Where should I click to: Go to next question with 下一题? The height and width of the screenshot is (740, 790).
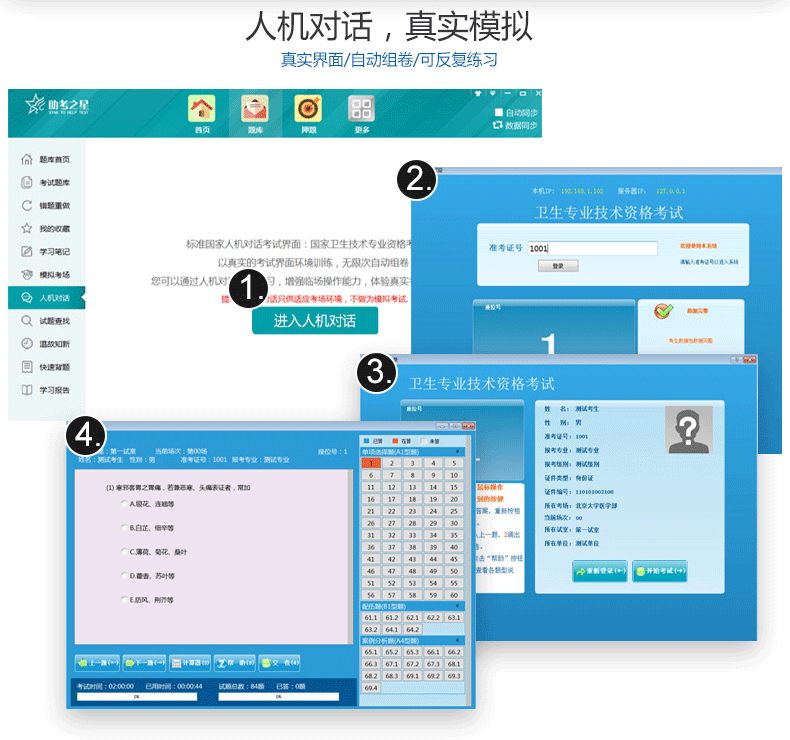(144, 663)
